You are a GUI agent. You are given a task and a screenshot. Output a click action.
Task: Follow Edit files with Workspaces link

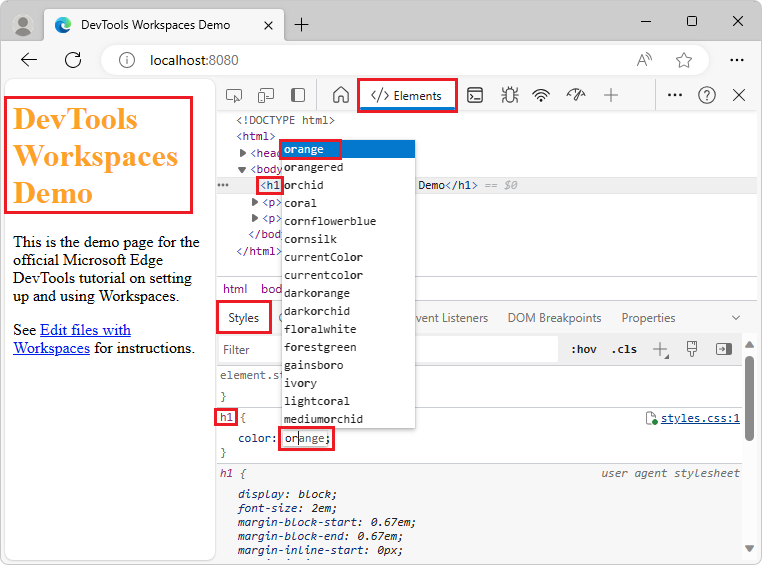point(72,339)
